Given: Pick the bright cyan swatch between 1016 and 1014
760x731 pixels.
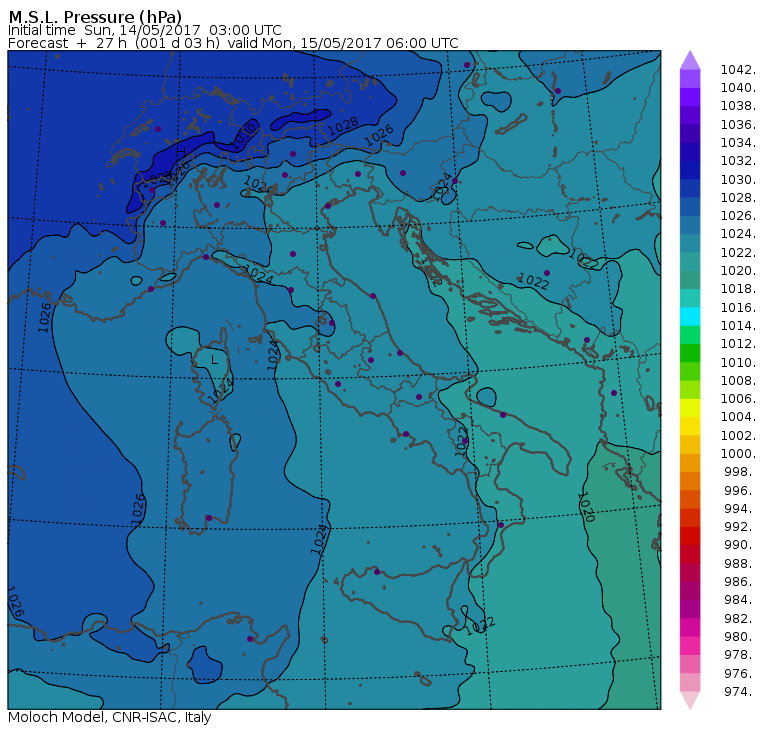Looking at the screenshot, I should click(690, 317).
